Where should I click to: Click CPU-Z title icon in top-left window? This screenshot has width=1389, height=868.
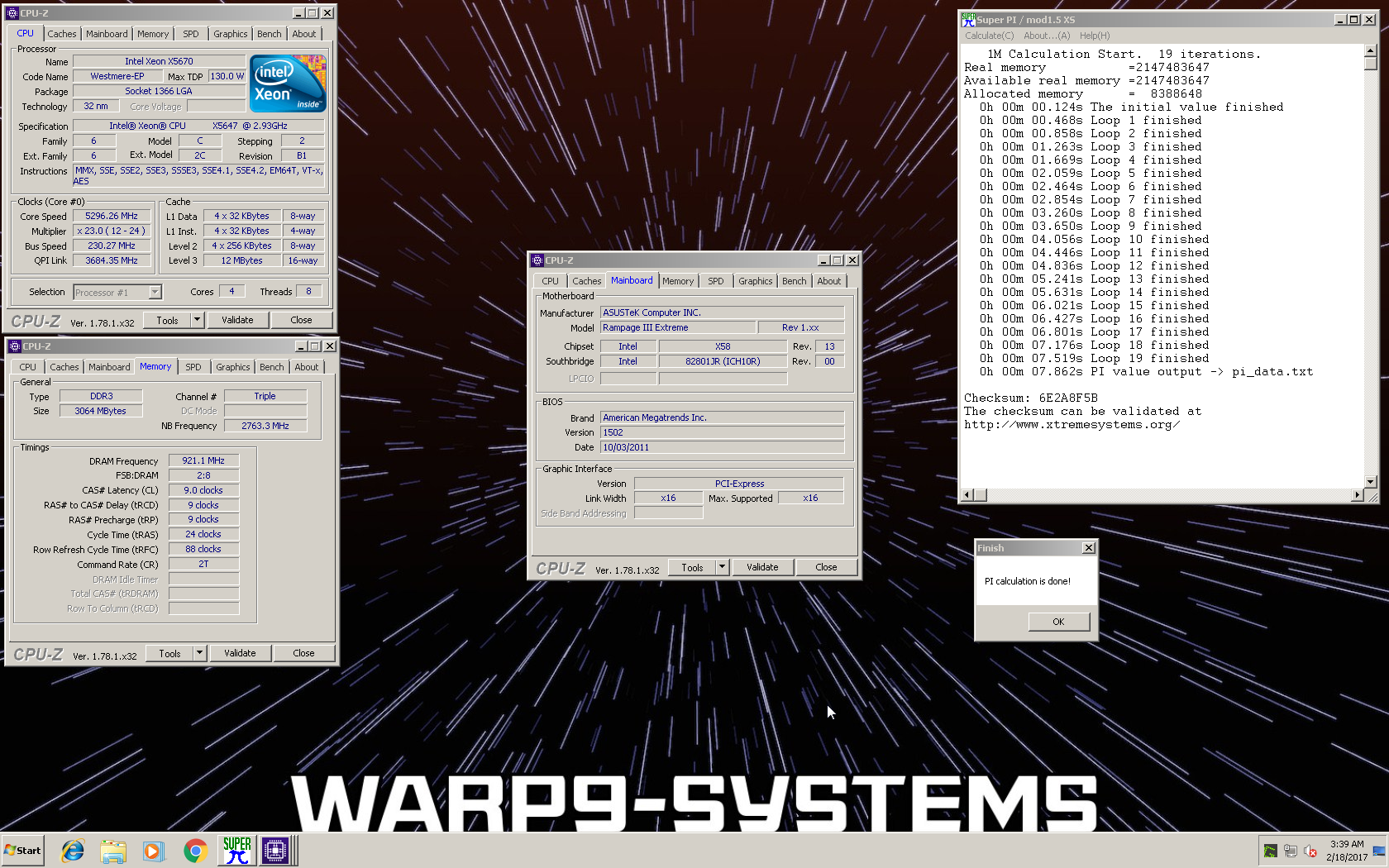click(x=12, y=13)
